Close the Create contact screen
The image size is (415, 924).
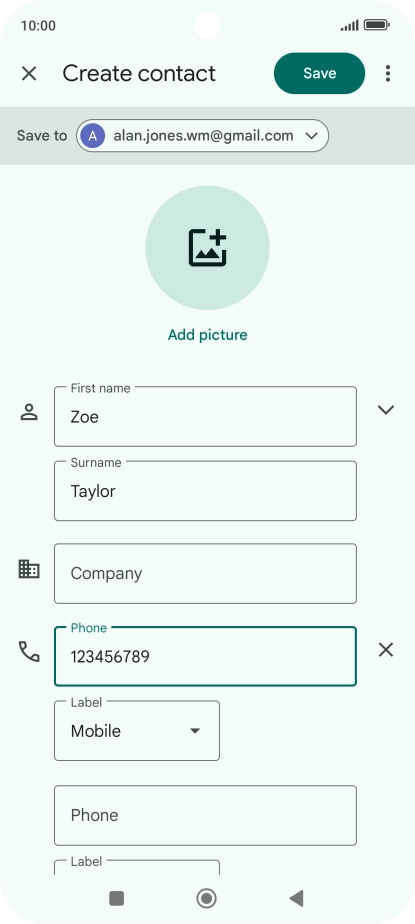click(x=29, y=74)
